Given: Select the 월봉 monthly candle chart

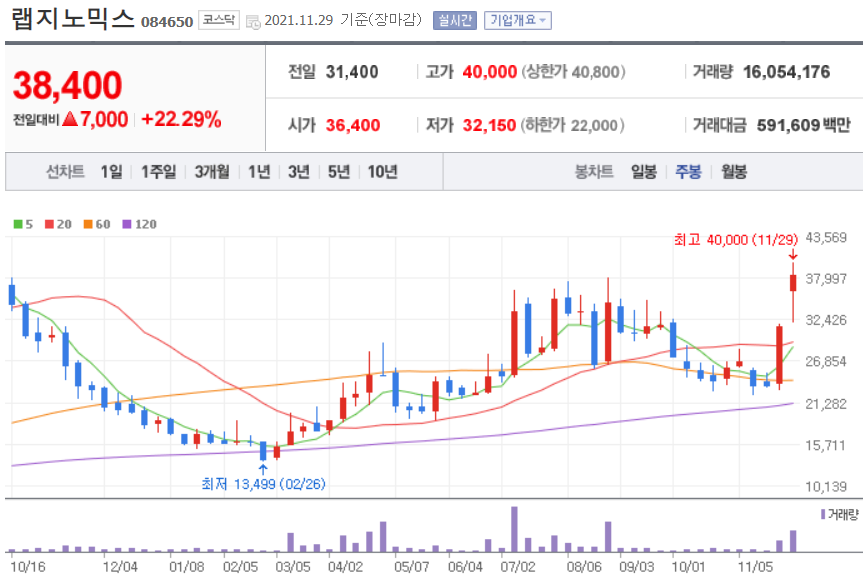Looking at the screenshot, I should [734, 172].
